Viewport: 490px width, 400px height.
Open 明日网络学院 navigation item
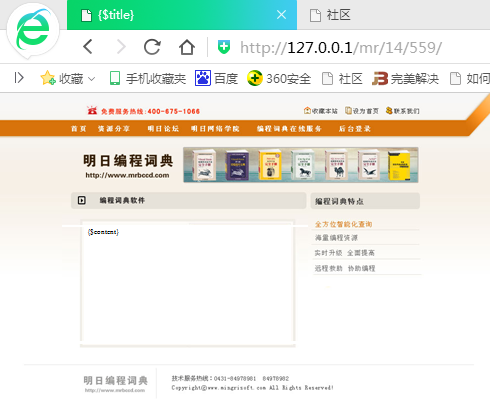pyautogui.click(x=215, y=129)
